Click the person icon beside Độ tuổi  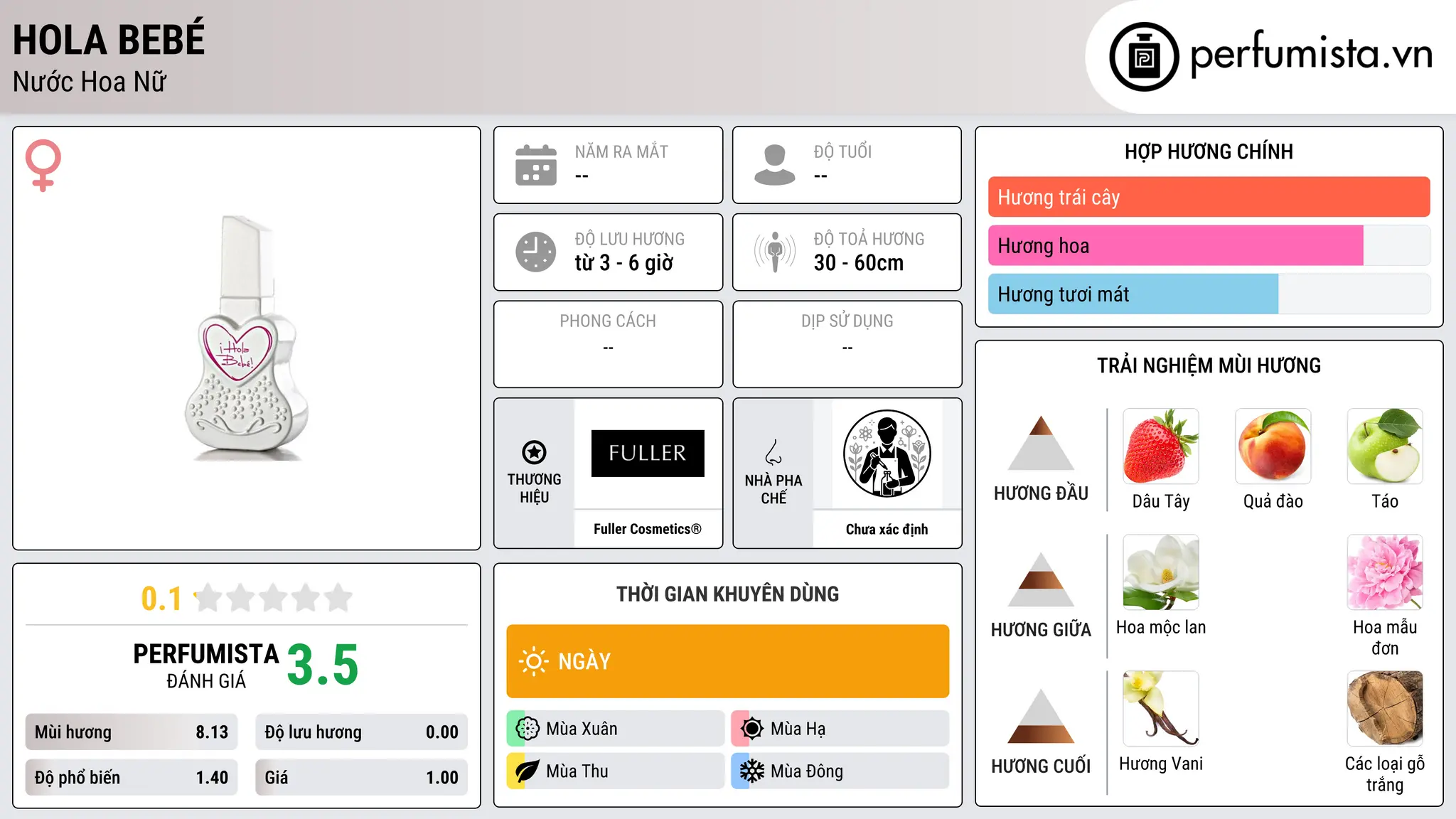tap(775, 165)
